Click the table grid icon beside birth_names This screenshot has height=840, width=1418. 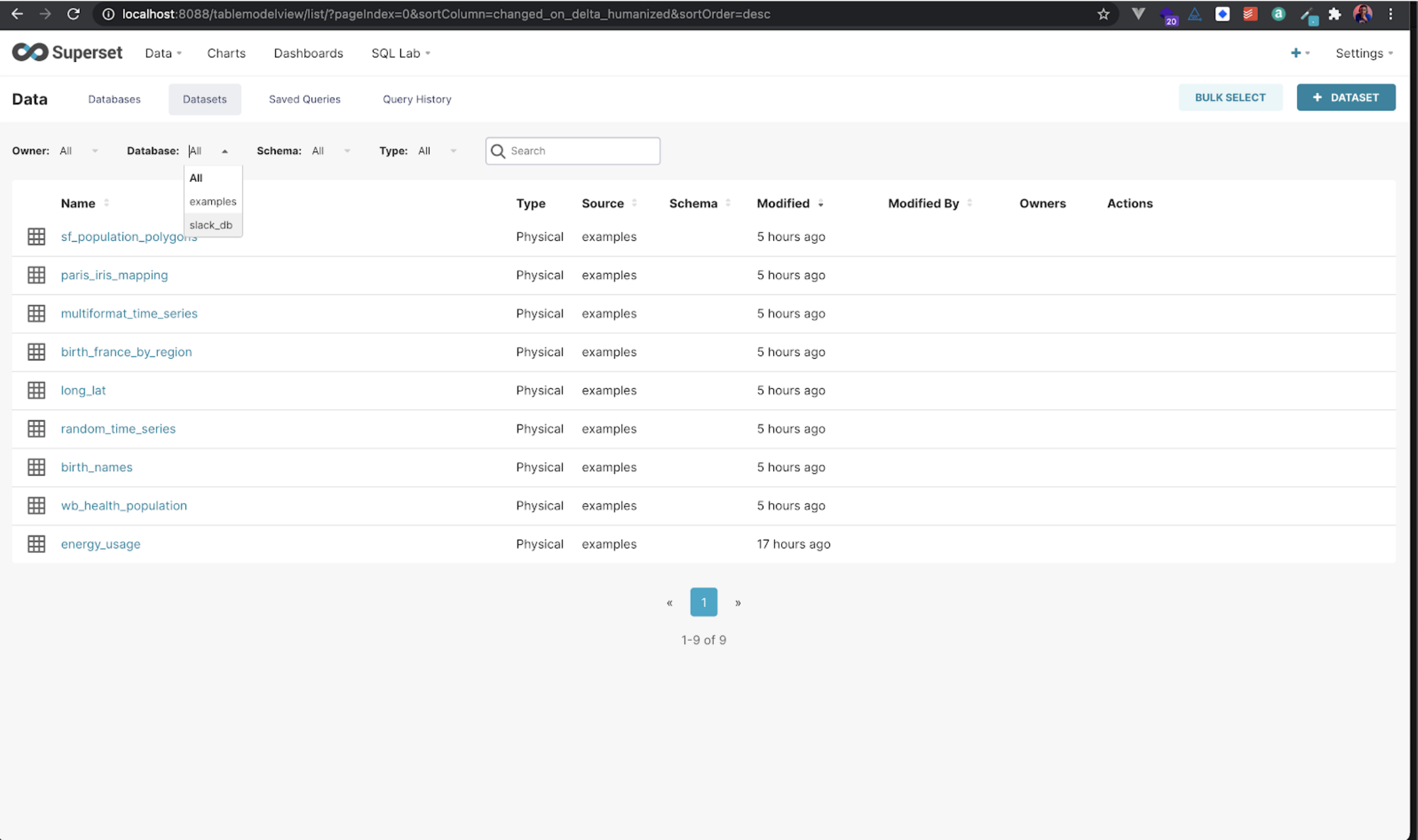[36, 467]
